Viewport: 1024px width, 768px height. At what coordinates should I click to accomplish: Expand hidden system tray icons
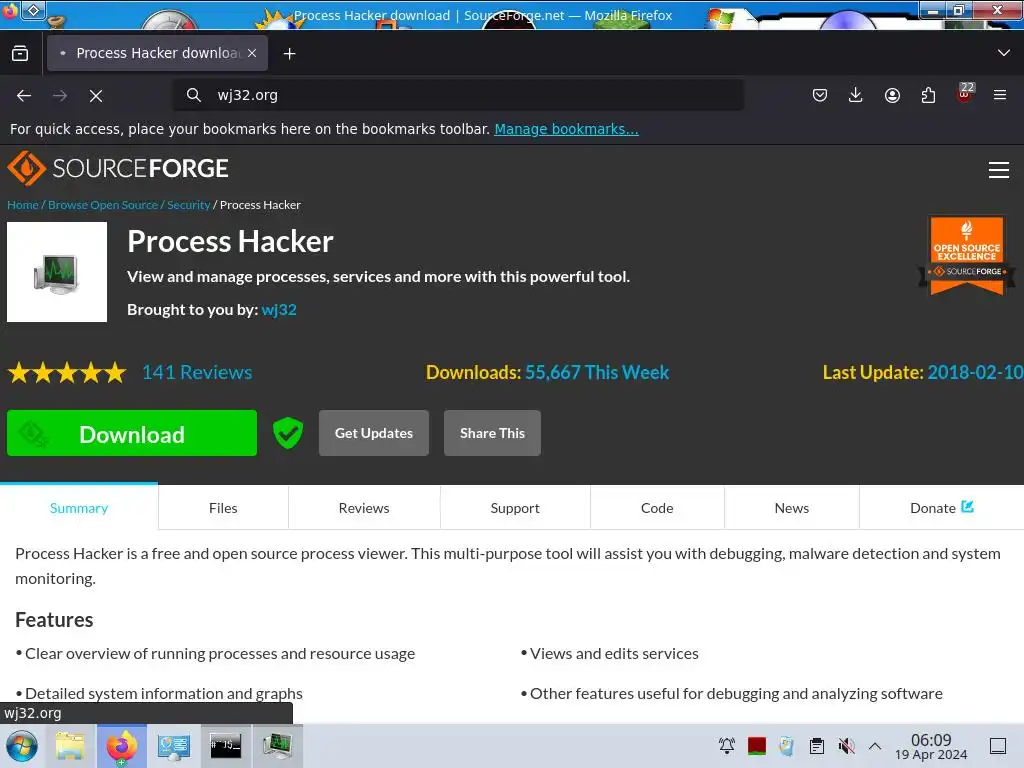coord(875,746)
